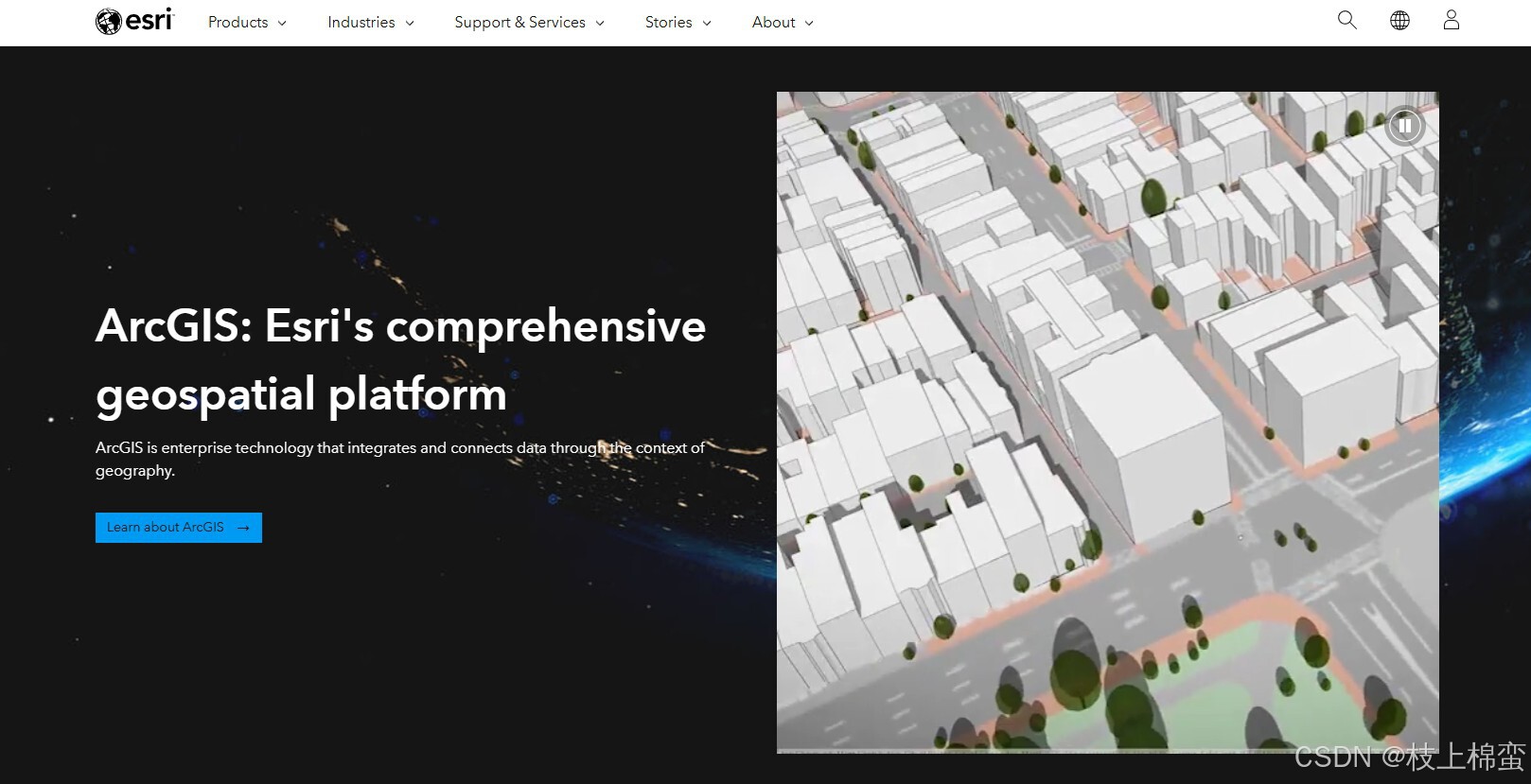The height and width of the screenshot is (784, 1531).
Task: Open the About menu
Action: 783,22
